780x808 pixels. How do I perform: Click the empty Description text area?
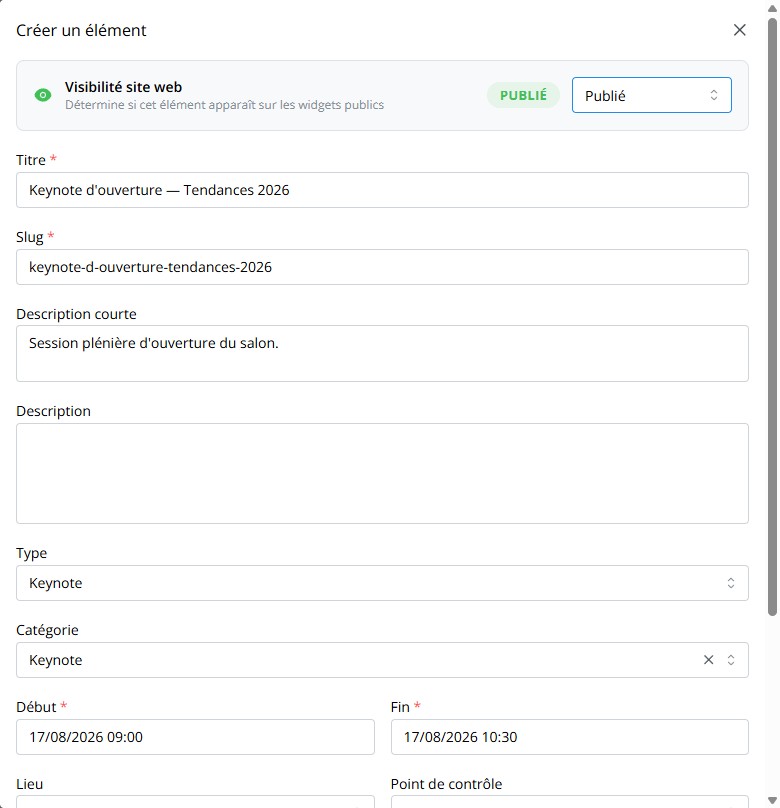(382, 474)
